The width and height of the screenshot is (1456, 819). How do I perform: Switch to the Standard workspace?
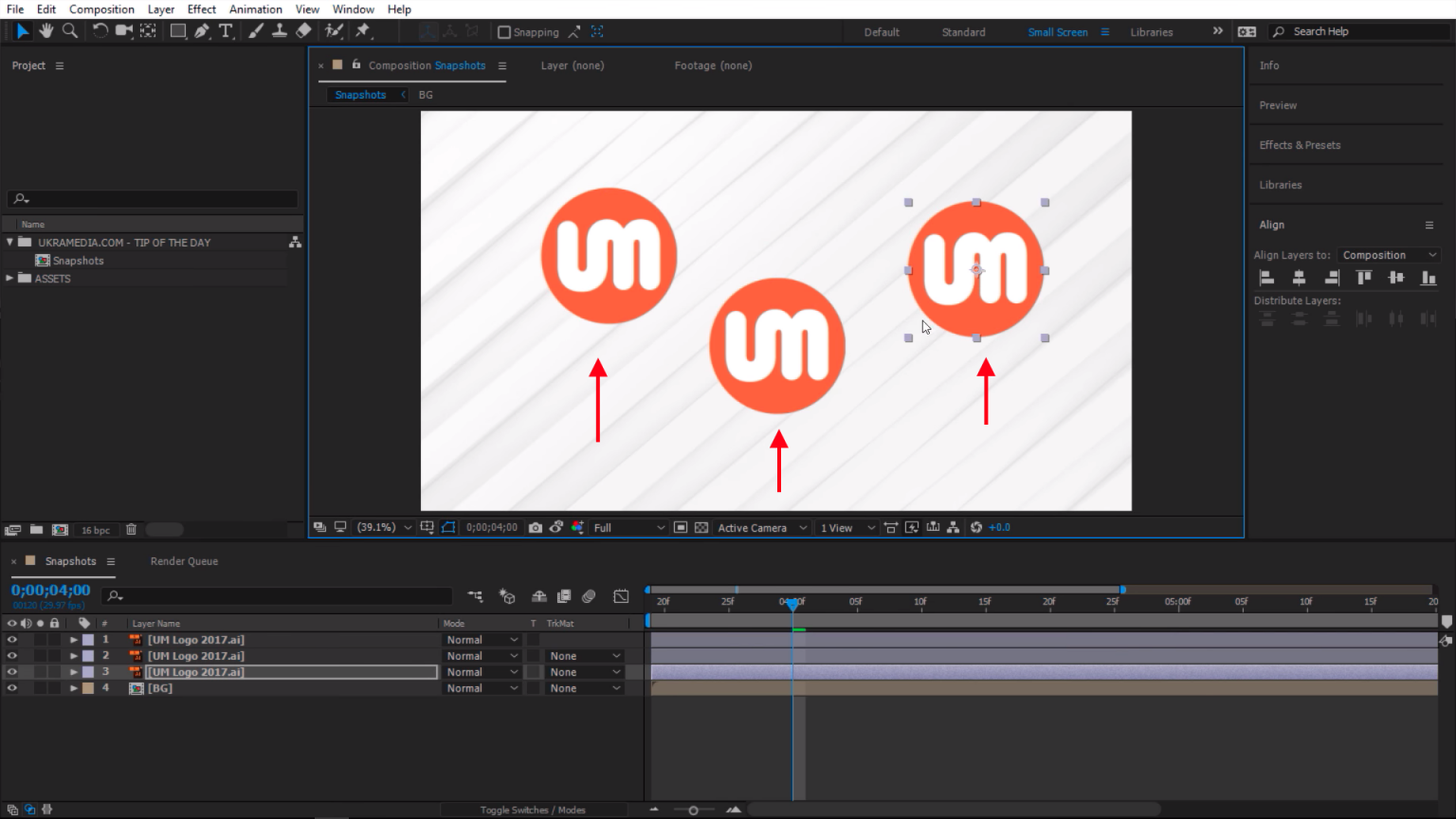[963, 32]
